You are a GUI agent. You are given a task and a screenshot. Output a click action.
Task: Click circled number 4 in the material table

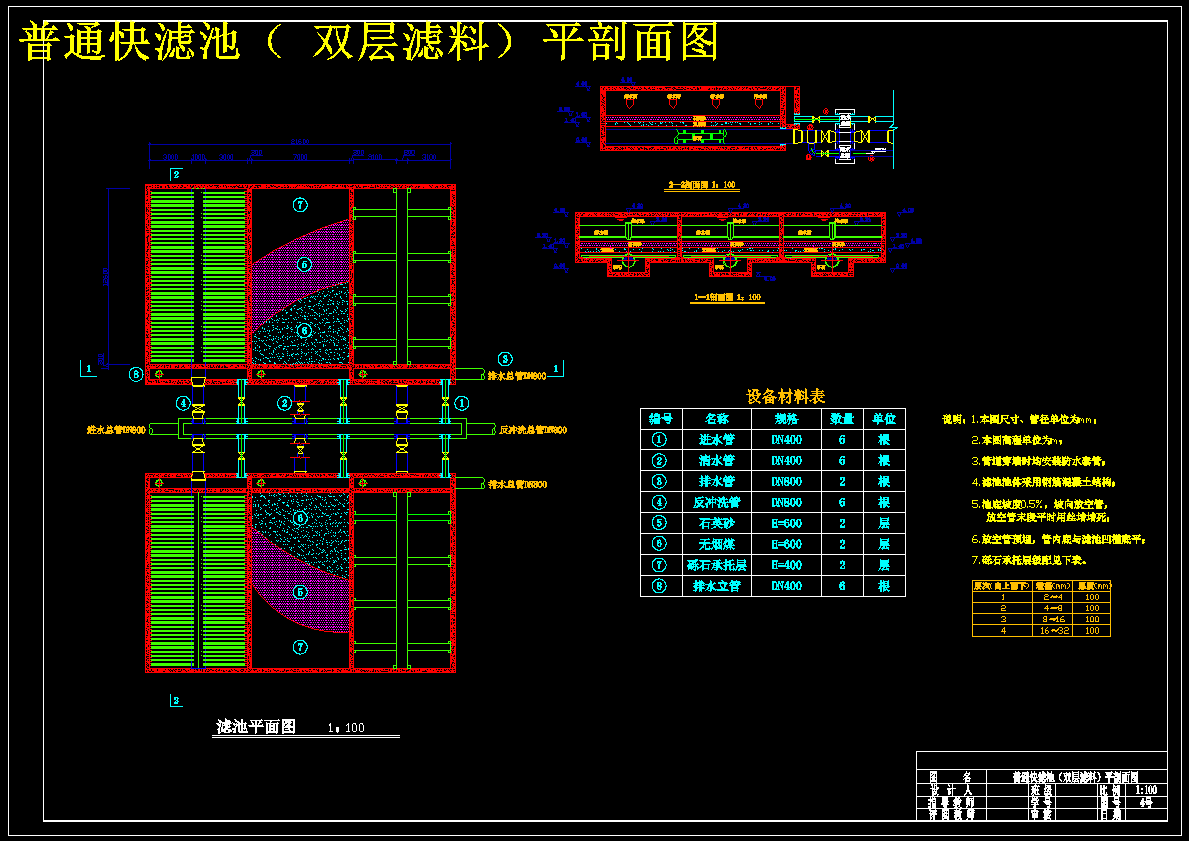coord(660,502)
